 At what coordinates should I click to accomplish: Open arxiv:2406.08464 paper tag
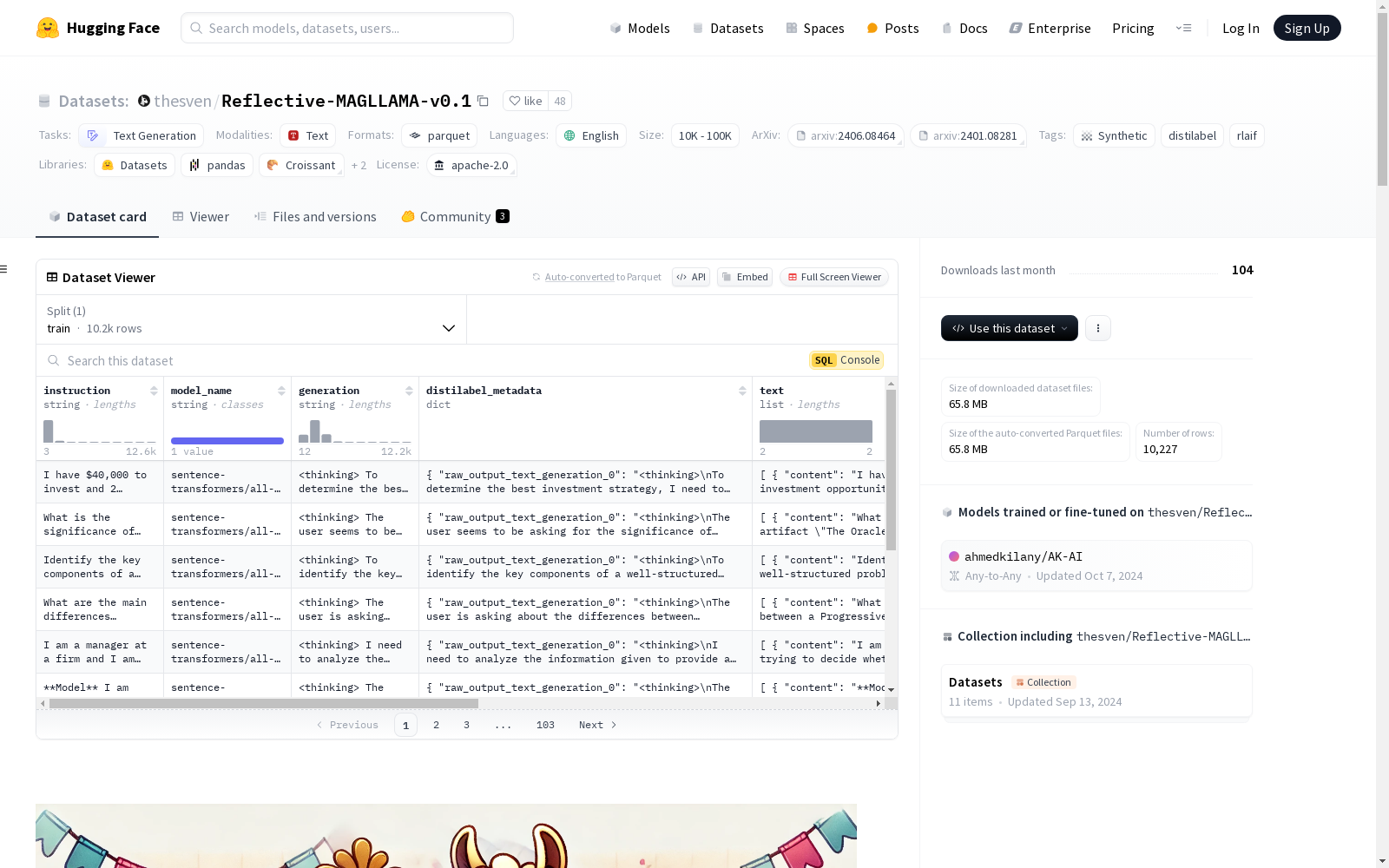pos(846,135)
